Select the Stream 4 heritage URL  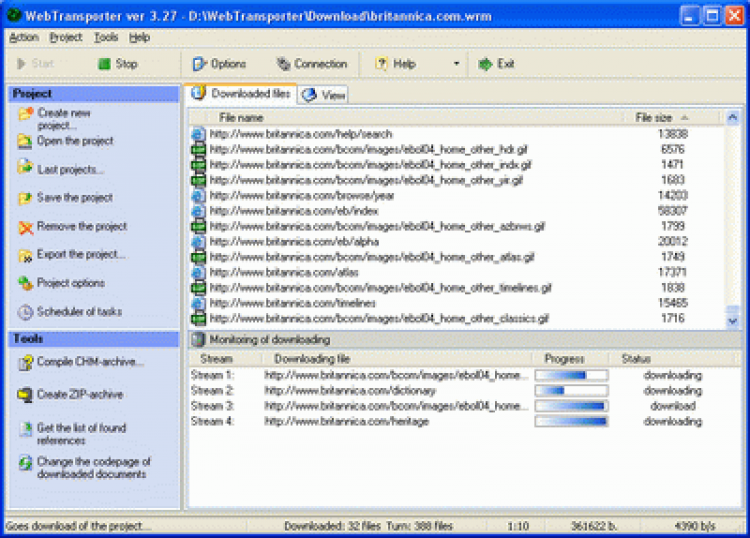pos(346,421)
